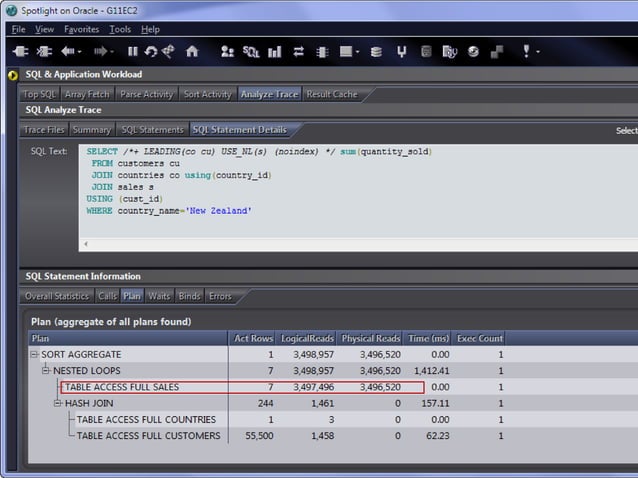Open the Trace Files tab
The image size is (638, 478).
point(44,130)
